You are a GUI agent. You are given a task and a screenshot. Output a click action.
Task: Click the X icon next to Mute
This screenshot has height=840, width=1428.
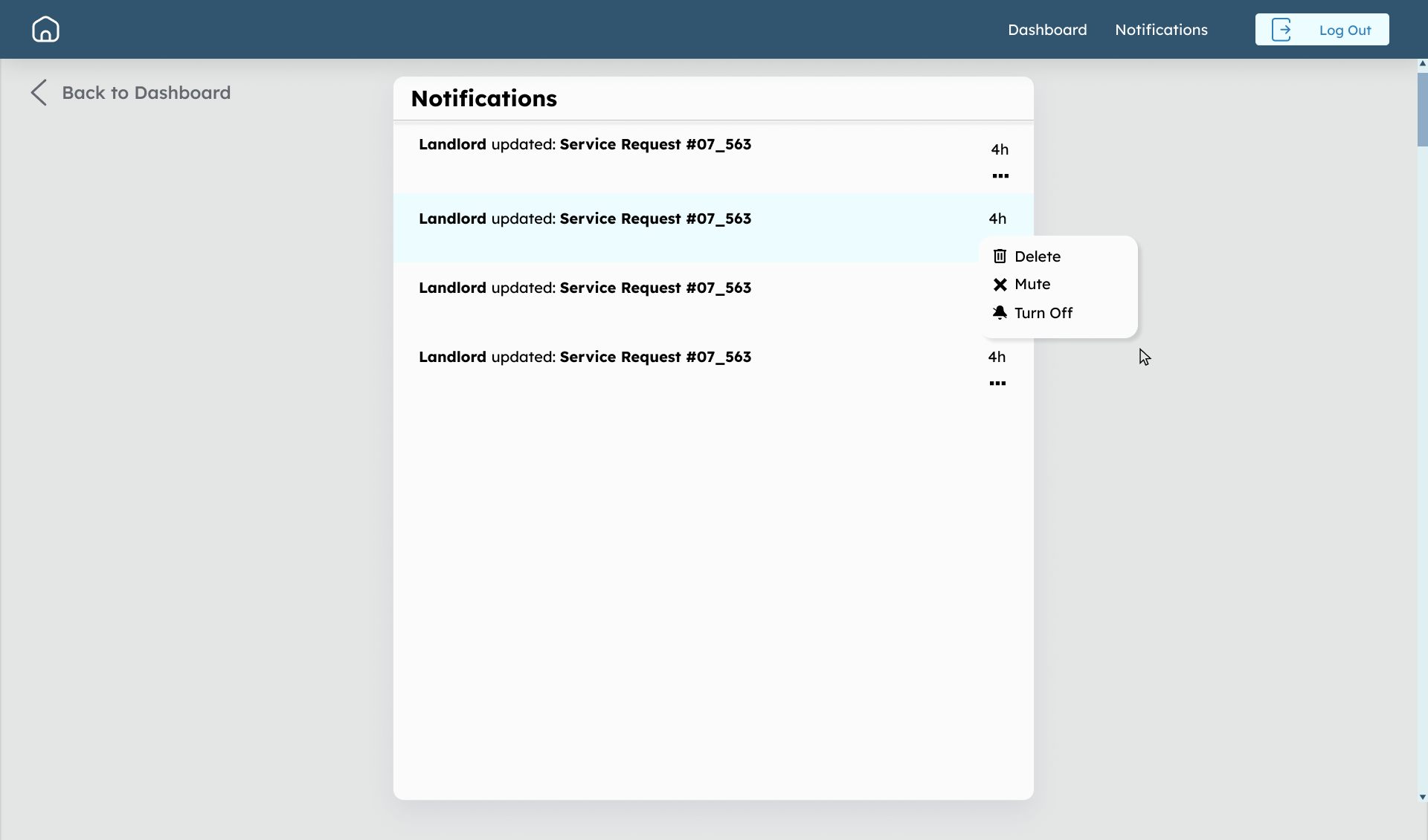(x=1000, y=284)
